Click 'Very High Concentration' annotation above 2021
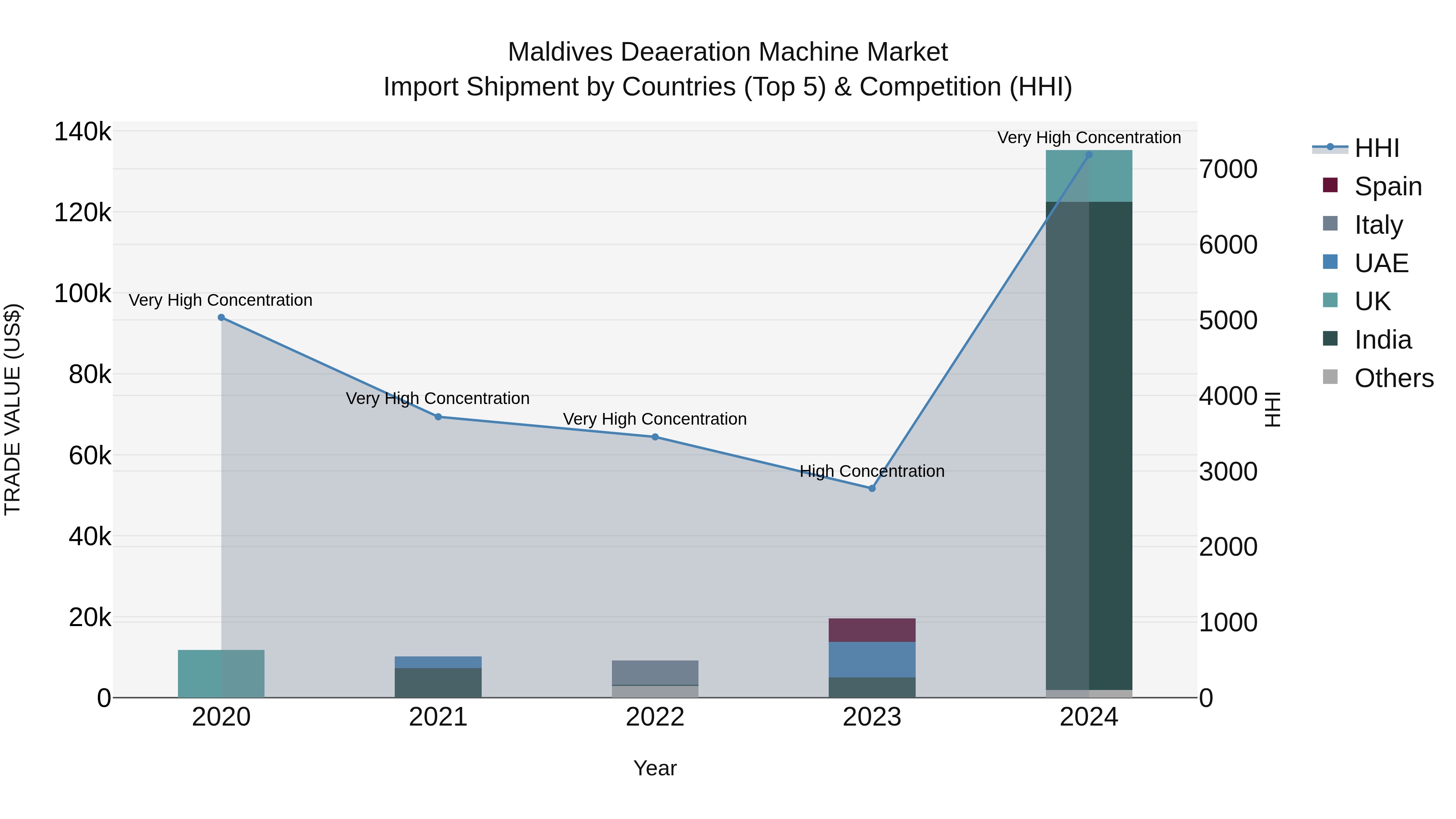The height and width of the screenshot is (819, 1456). pyautogui.click(x=438, y=398)
